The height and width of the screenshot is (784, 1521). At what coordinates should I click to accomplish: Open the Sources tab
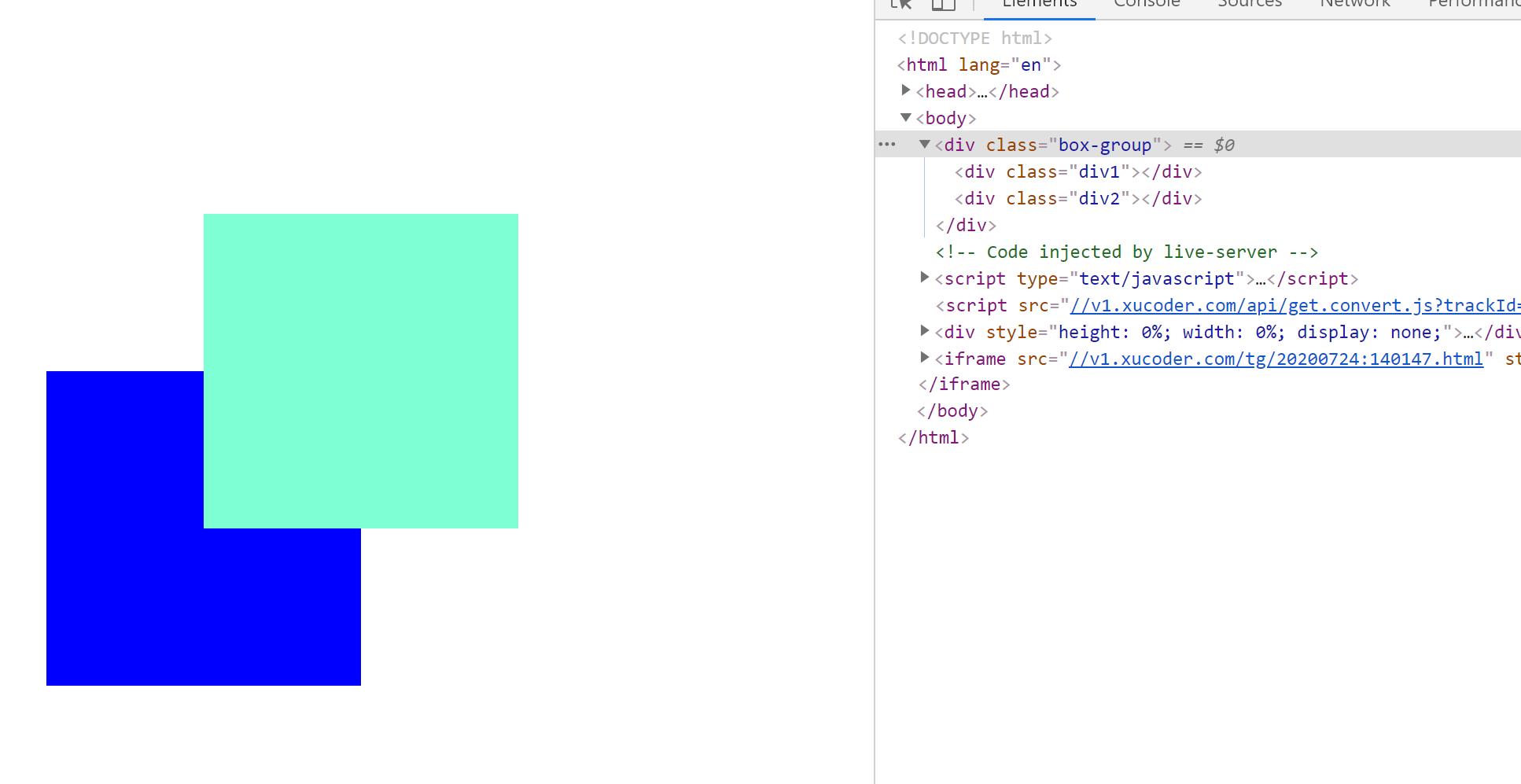(1250, 4)
